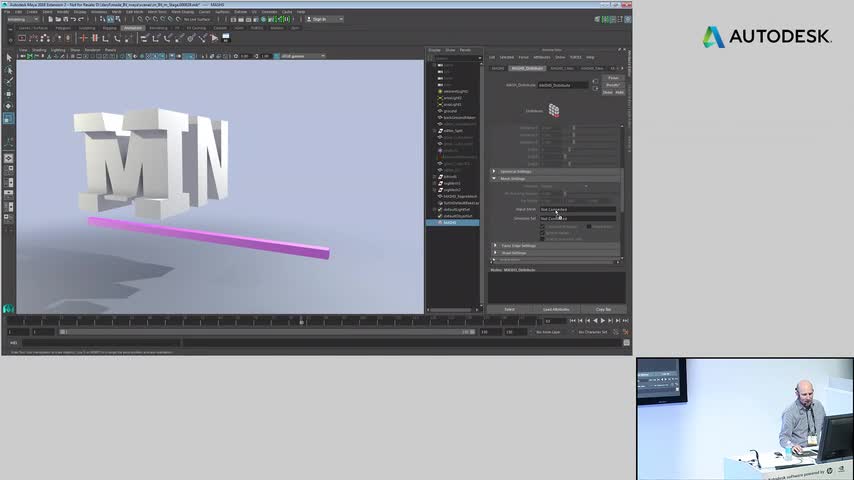Click the Lasso tool in toolbox

9,70
